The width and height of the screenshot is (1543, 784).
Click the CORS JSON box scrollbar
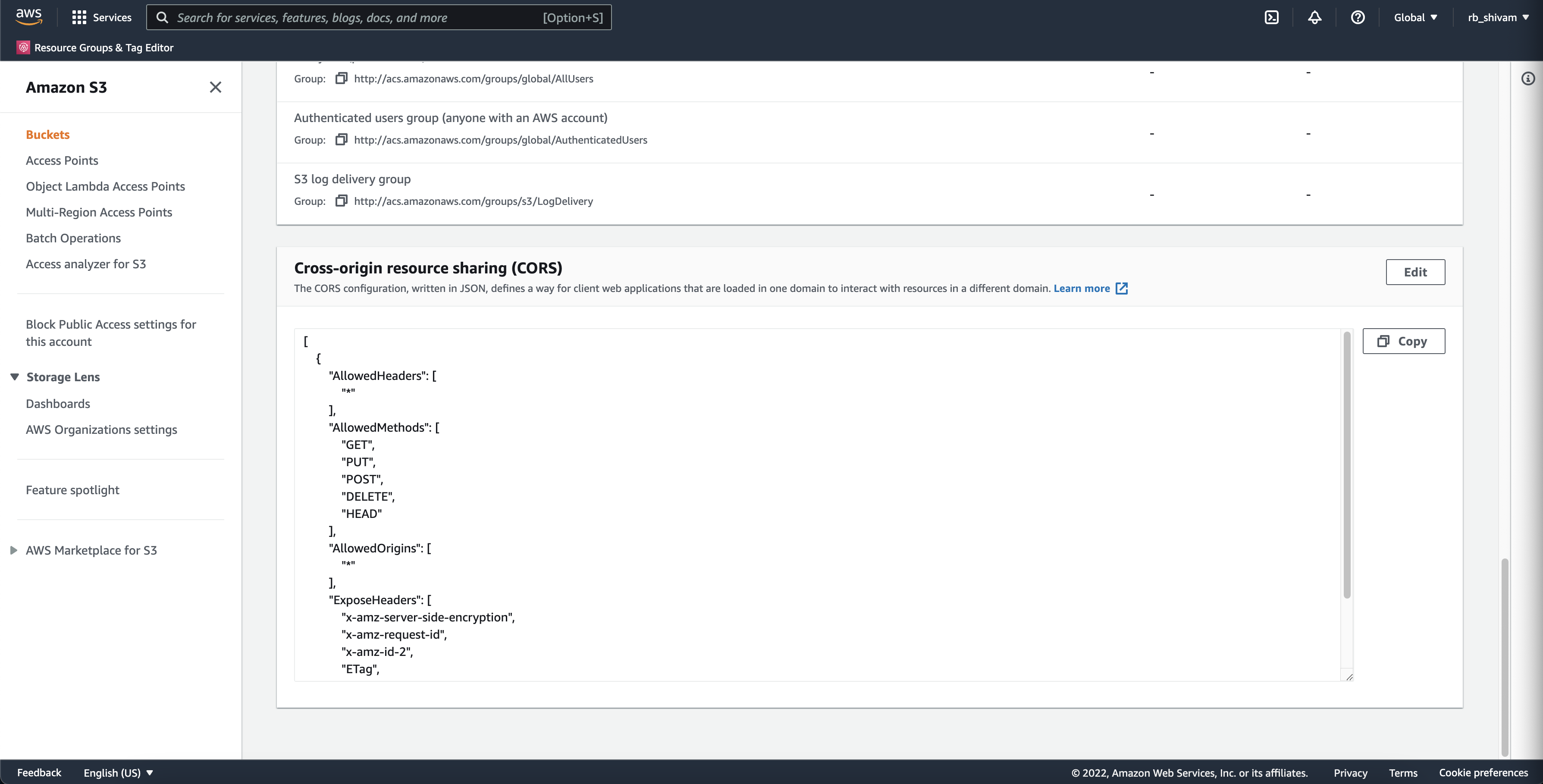tap(1347, 465)
